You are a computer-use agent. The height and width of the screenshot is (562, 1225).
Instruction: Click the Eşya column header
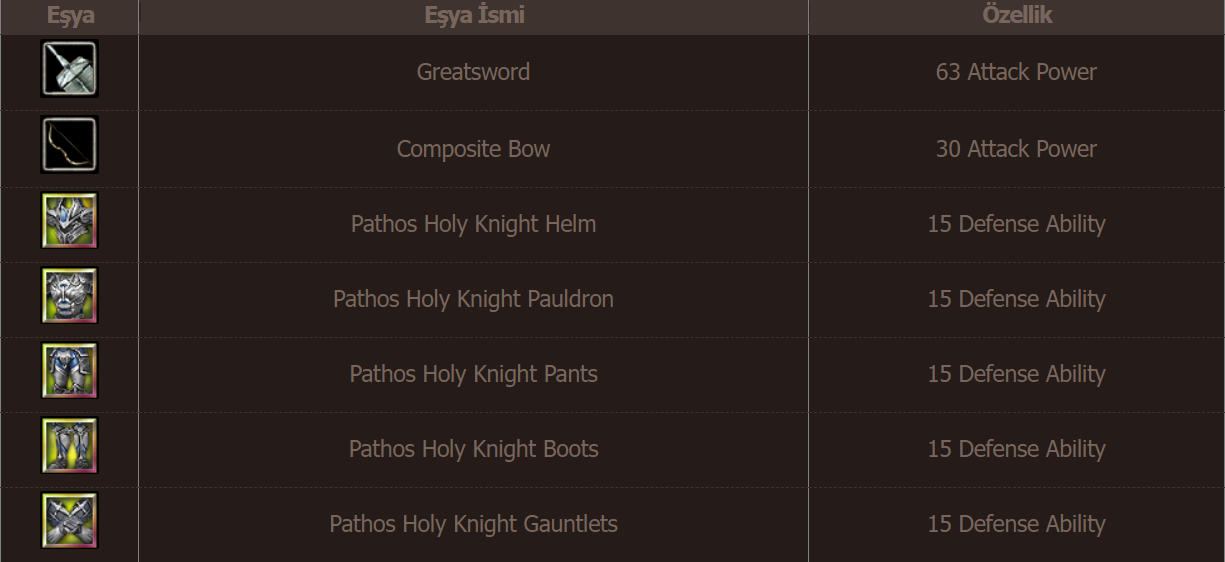[x=70, y=16]
